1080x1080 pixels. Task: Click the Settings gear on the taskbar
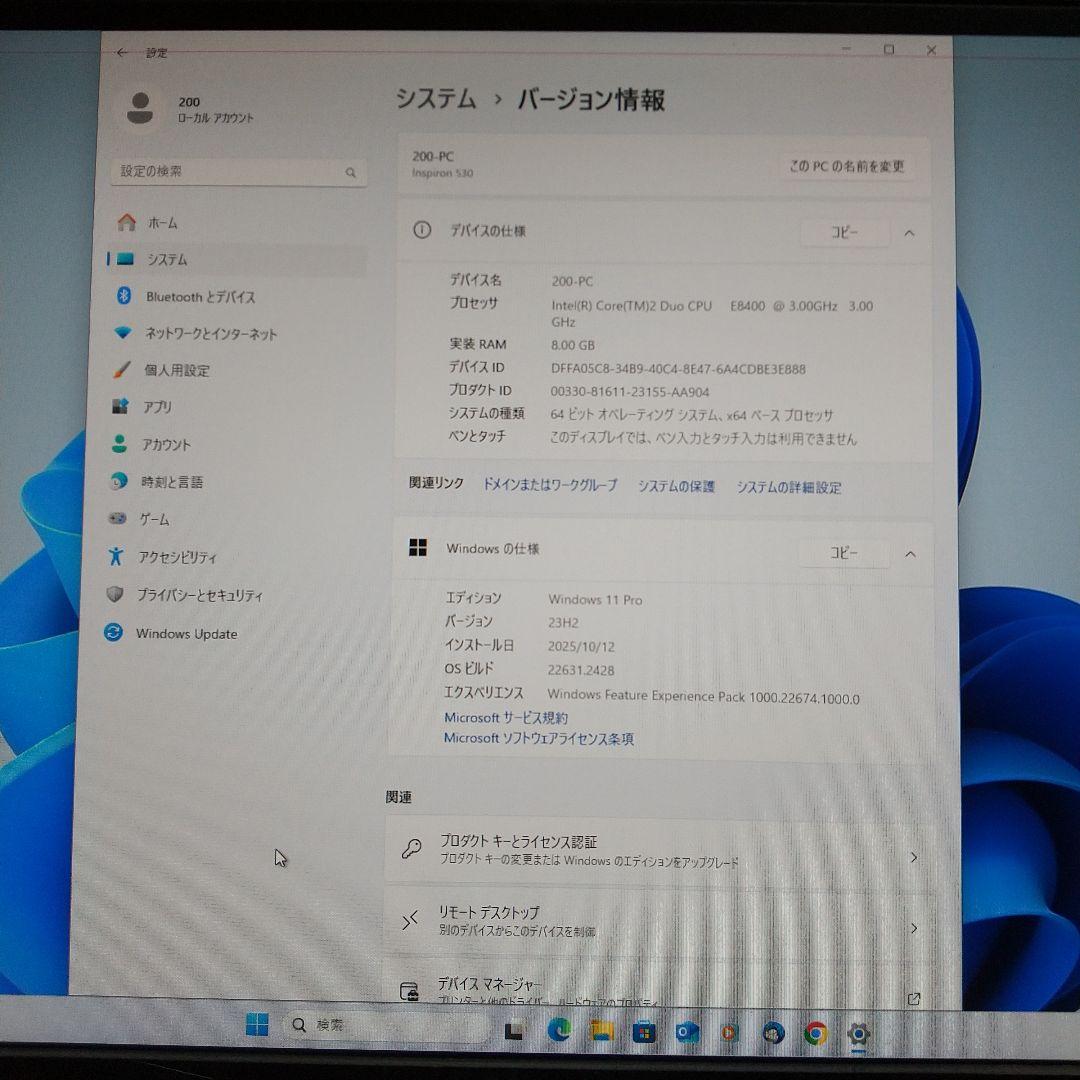[858, 1033]
